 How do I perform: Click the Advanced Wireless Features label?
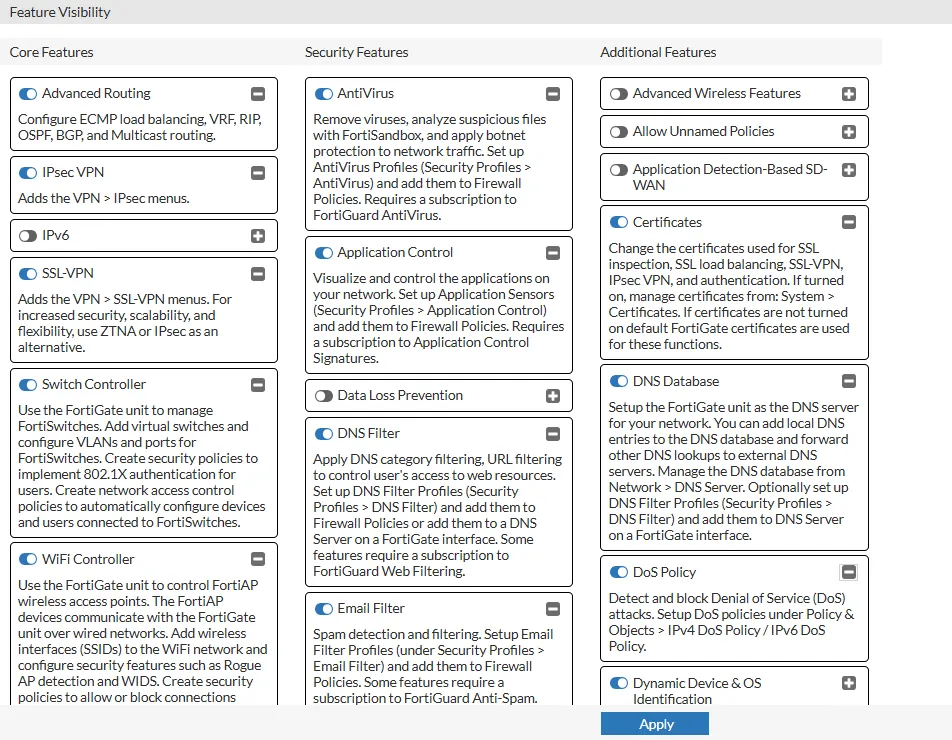[716, 93]
